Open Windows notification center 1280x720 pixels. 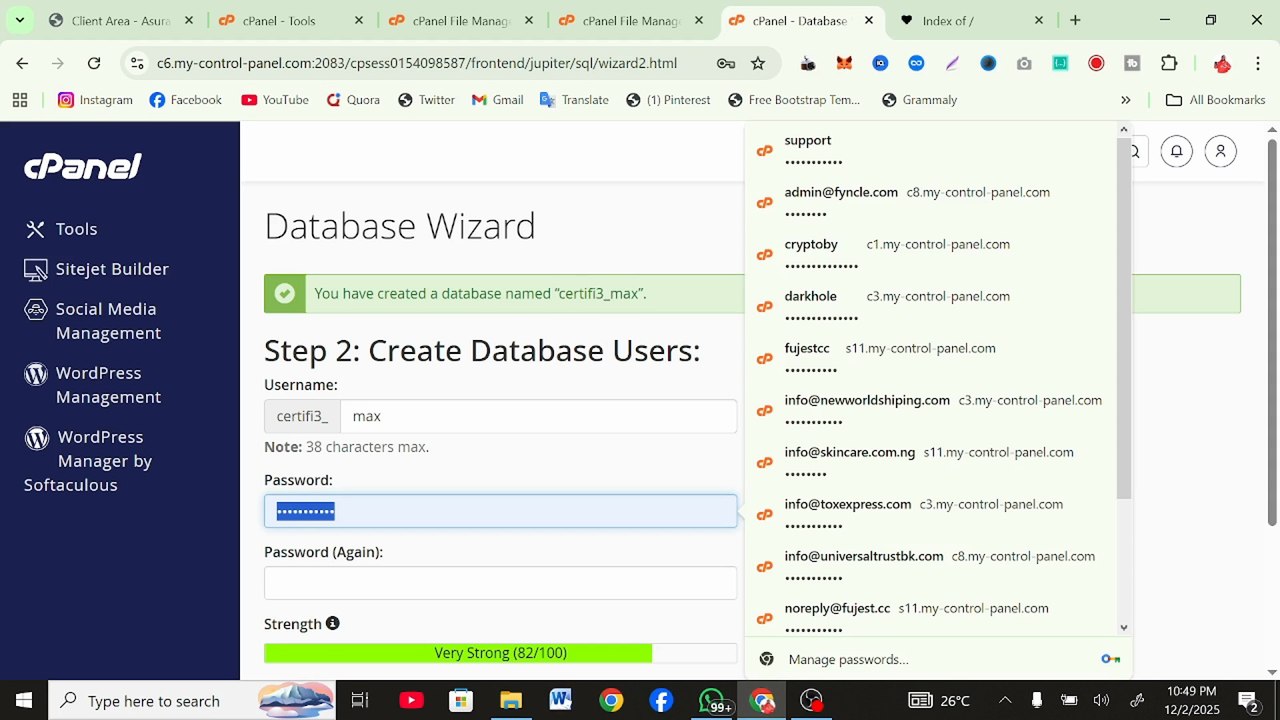1248,700
